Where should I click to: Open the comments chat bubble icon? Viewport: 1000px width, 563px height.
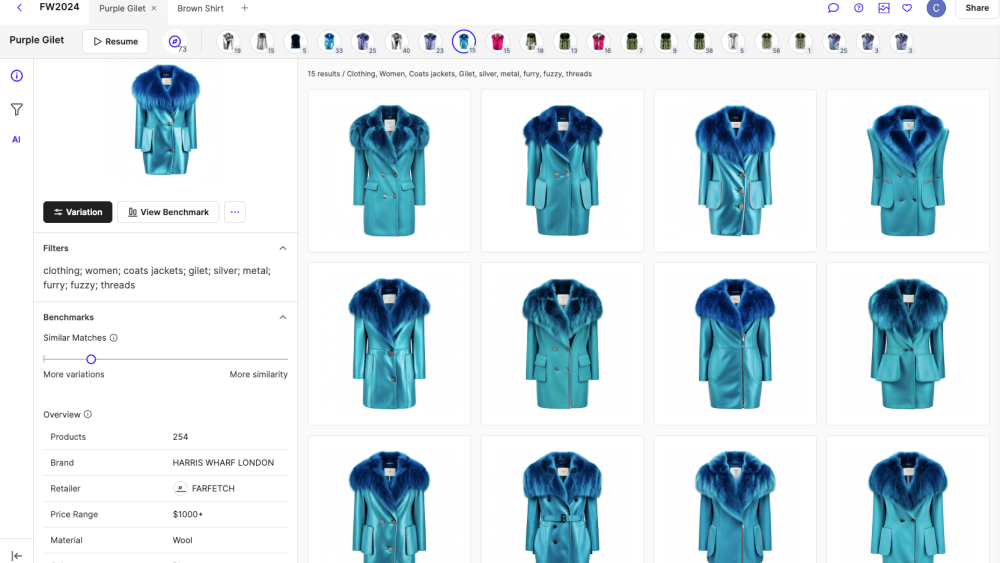coord(833,8)
